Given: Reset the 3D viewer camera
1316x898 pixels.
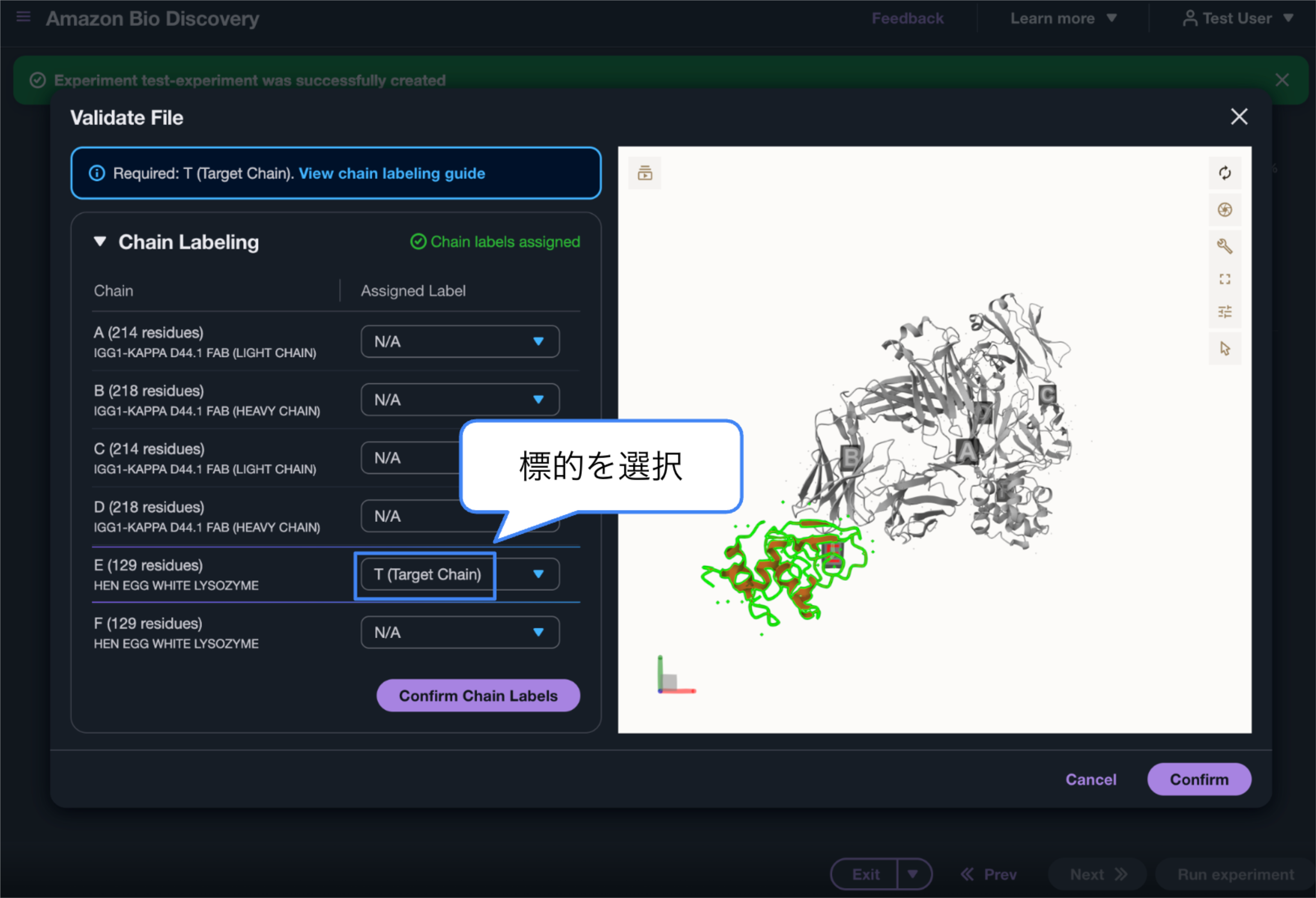Looking at the screenshot, I should [x=1224, y=173].
